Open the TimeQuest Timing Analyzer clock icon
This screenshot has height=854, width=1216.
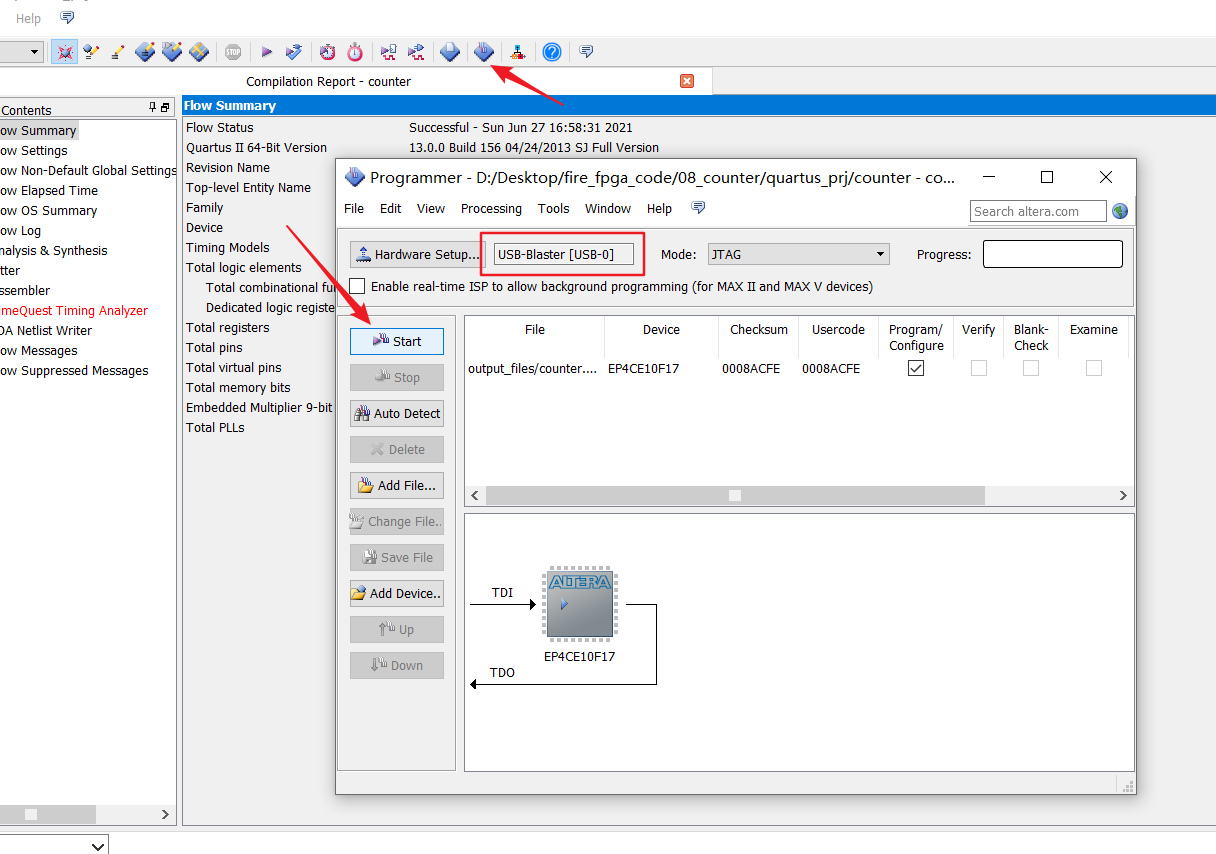click(355, 52)
